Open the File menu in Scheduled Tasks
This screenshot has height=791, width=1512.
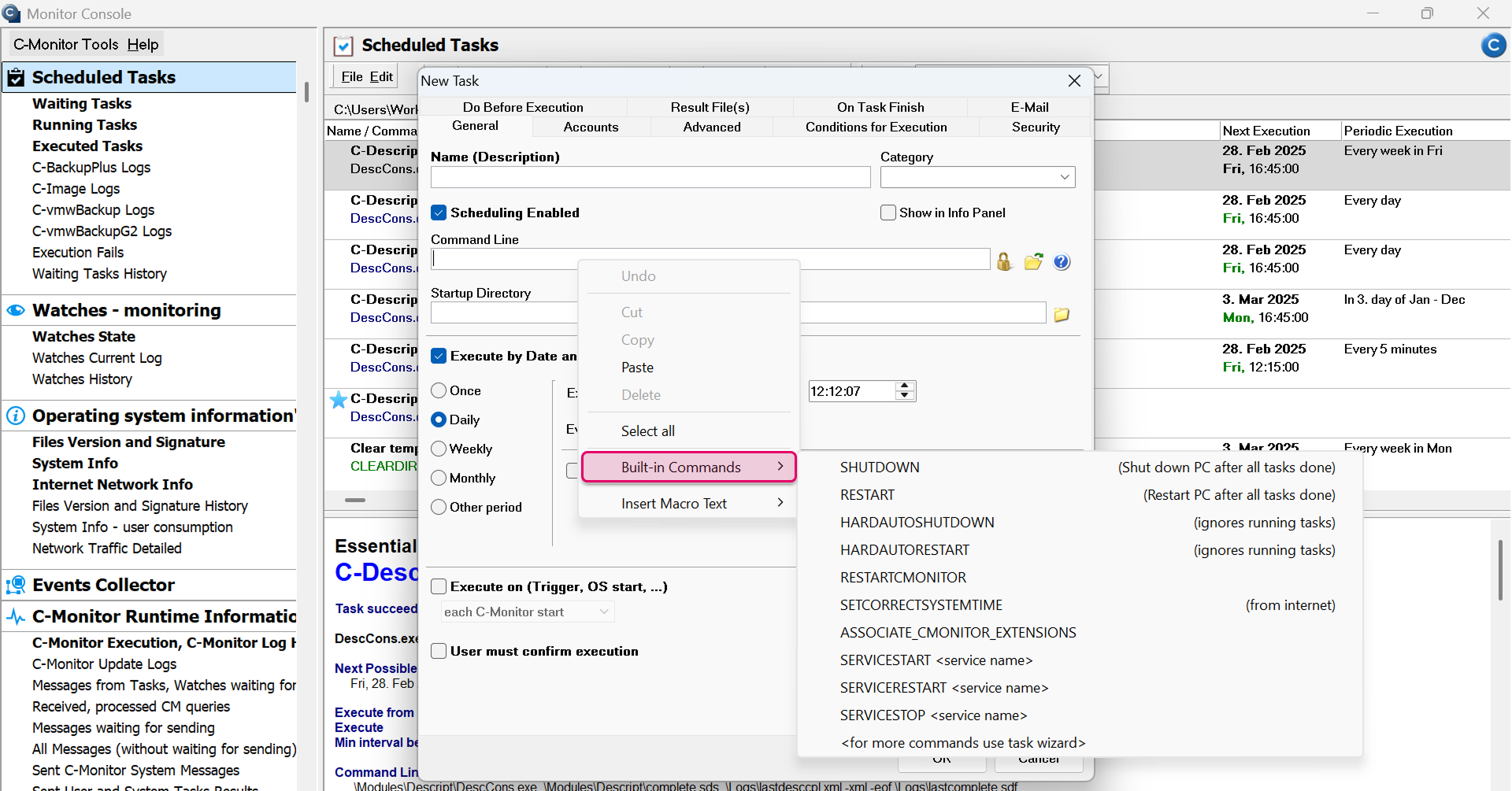pos(352,76)
